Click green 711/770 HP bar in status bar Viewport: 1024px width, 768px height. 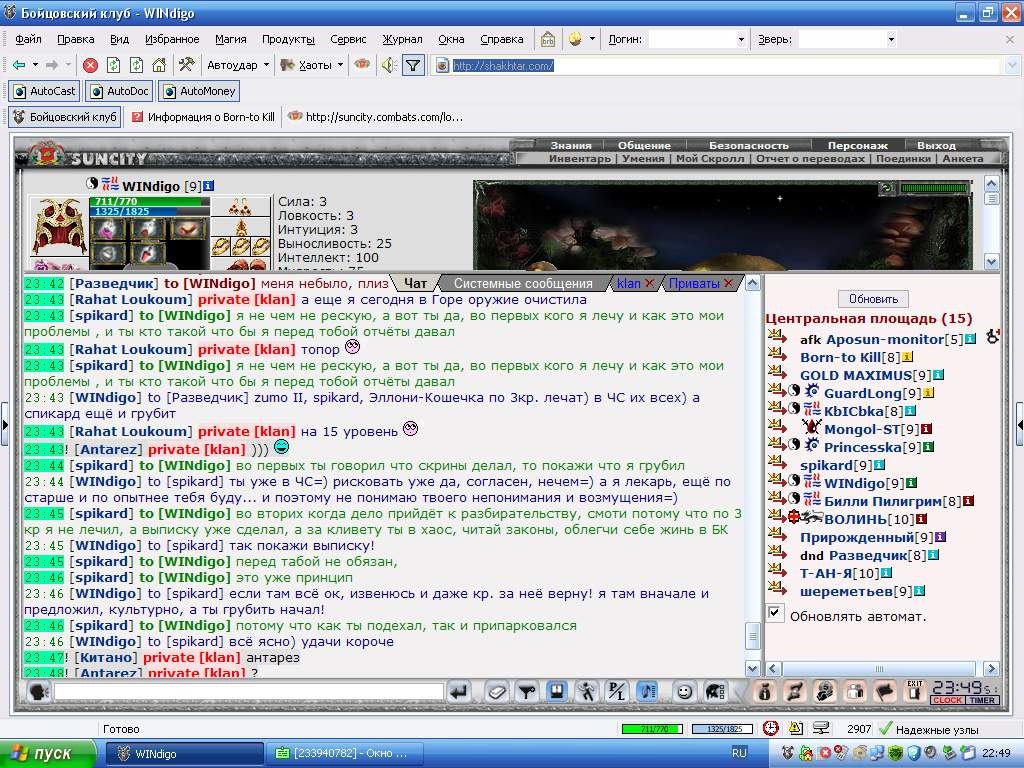tap(652, 729)
